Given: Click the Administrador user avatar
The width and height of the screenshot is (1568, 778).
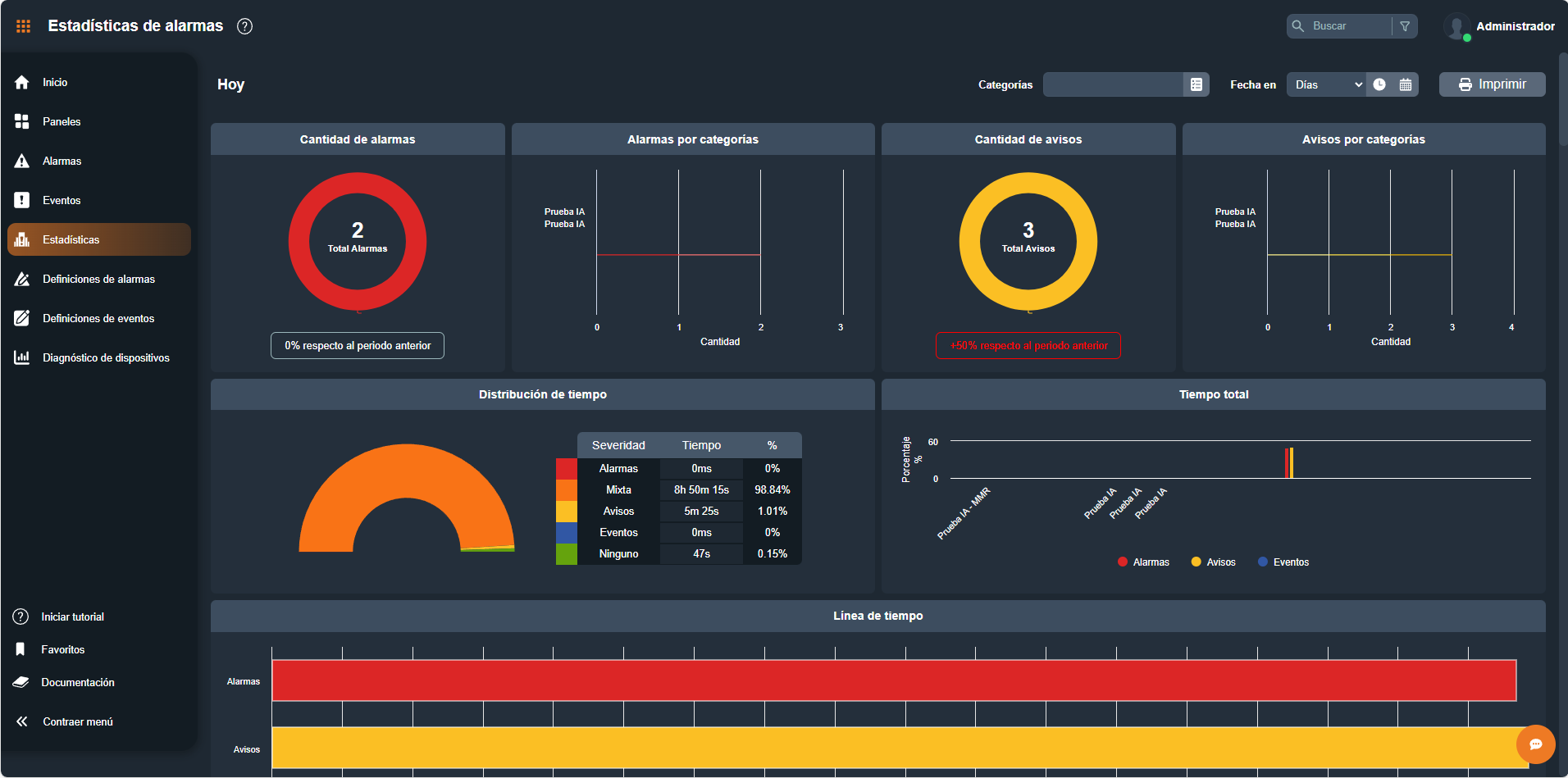Looking at the screenshot, I should (1456, 26).
